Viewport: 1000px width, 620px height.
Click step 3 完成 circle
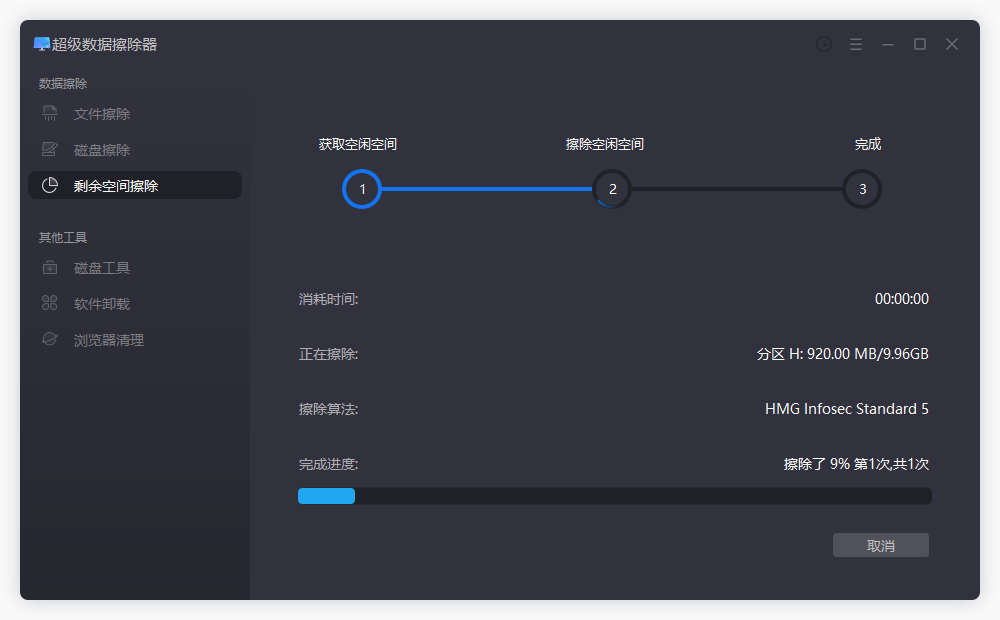pos(862,189)
